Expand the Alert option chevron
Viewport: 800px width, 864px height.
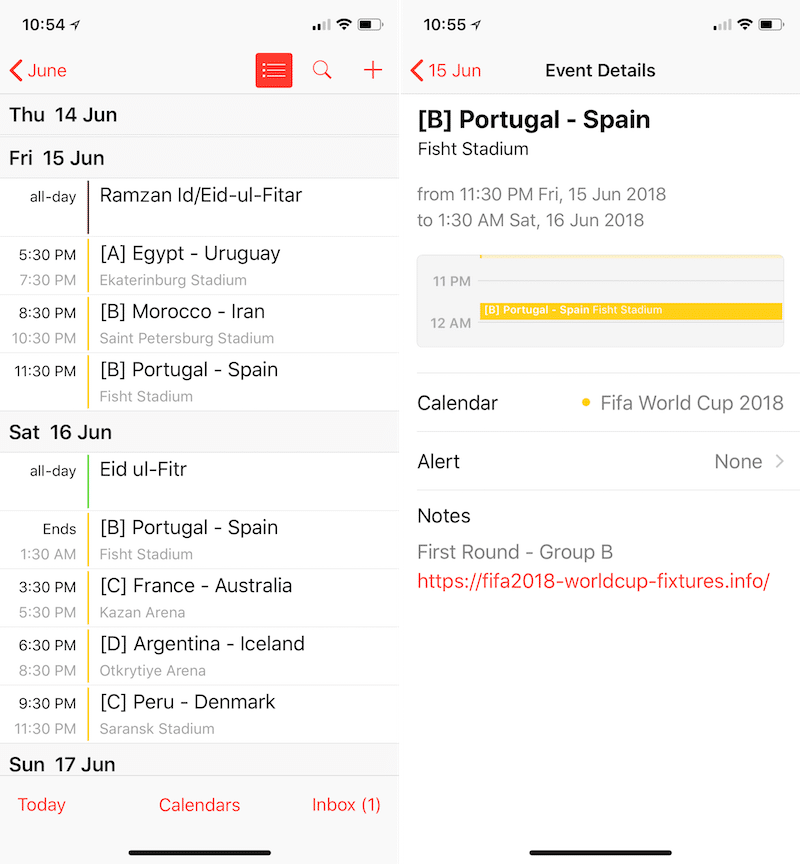(780, 461)
